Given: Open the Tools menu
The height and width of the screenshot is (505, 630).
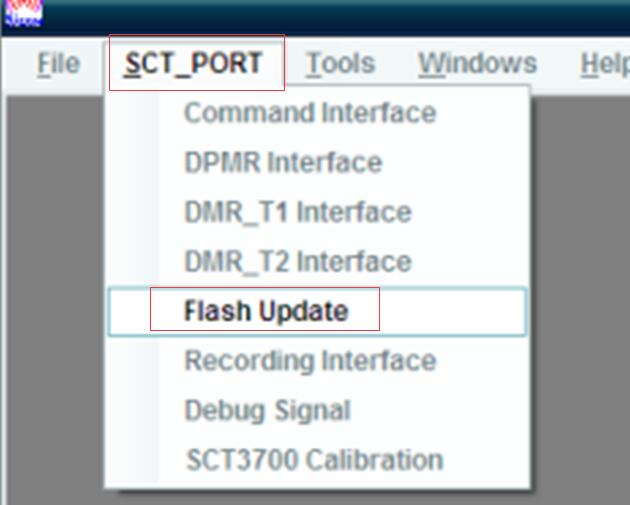Looking at the screenshot, I should click(340, 64).
